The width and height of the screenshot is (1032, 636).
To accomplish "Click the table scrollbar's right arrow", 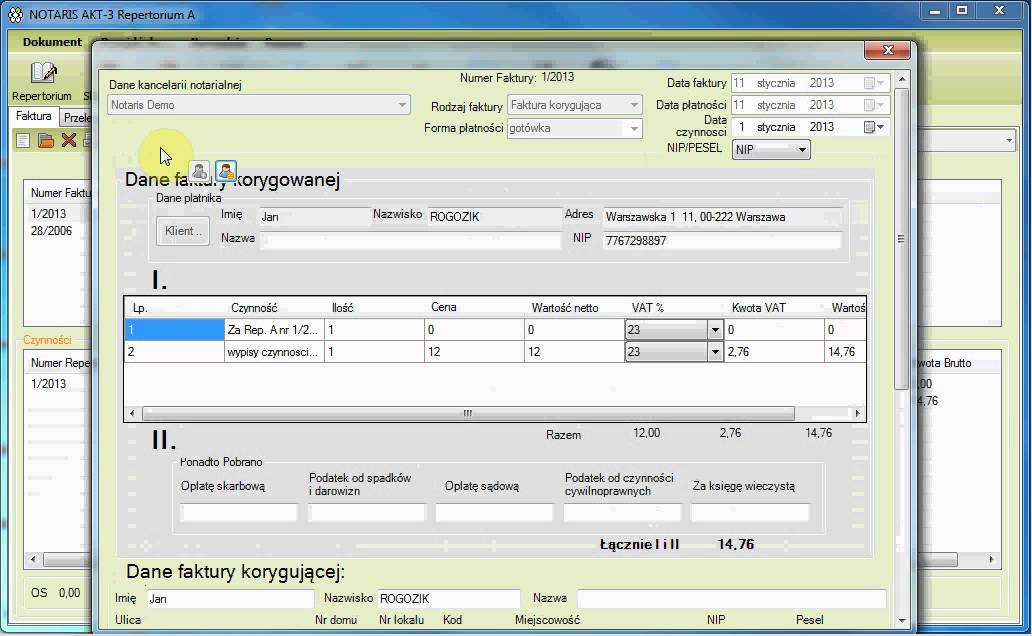I will tap(857, 413).
